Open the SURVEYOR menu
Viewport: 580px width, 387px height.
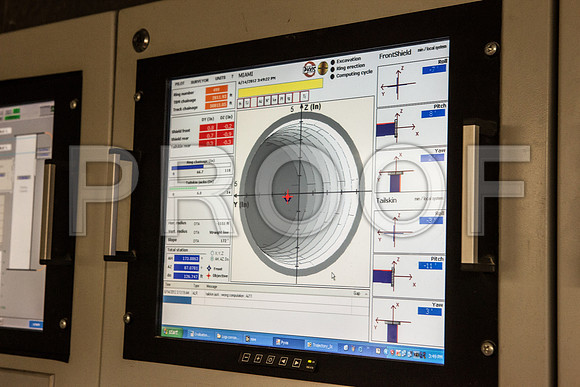(199, 81)
